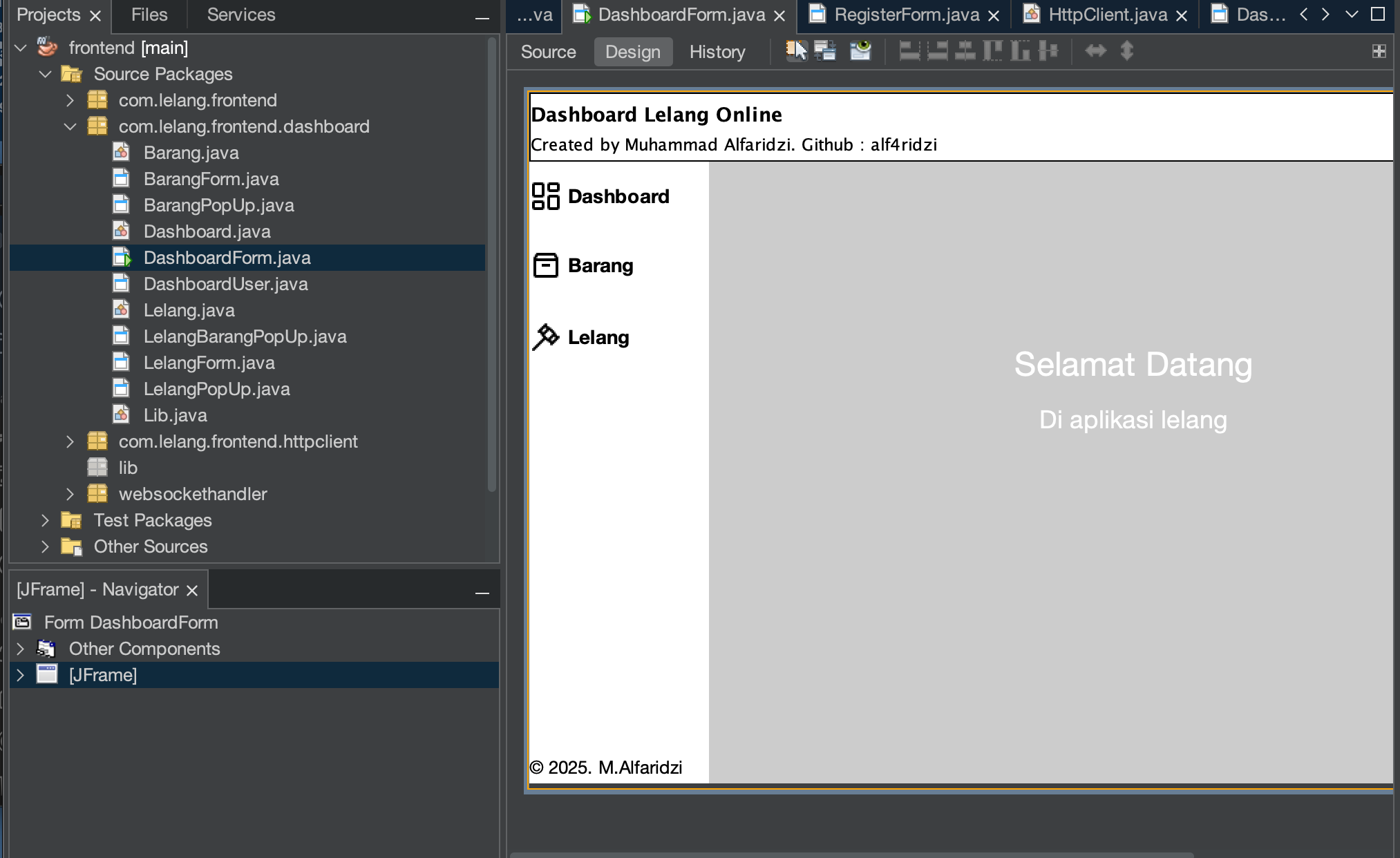The height and width of the screenshot is (858, 1400).
Task: Click the Dashboard grid icon in form
Action: (546, 196)
